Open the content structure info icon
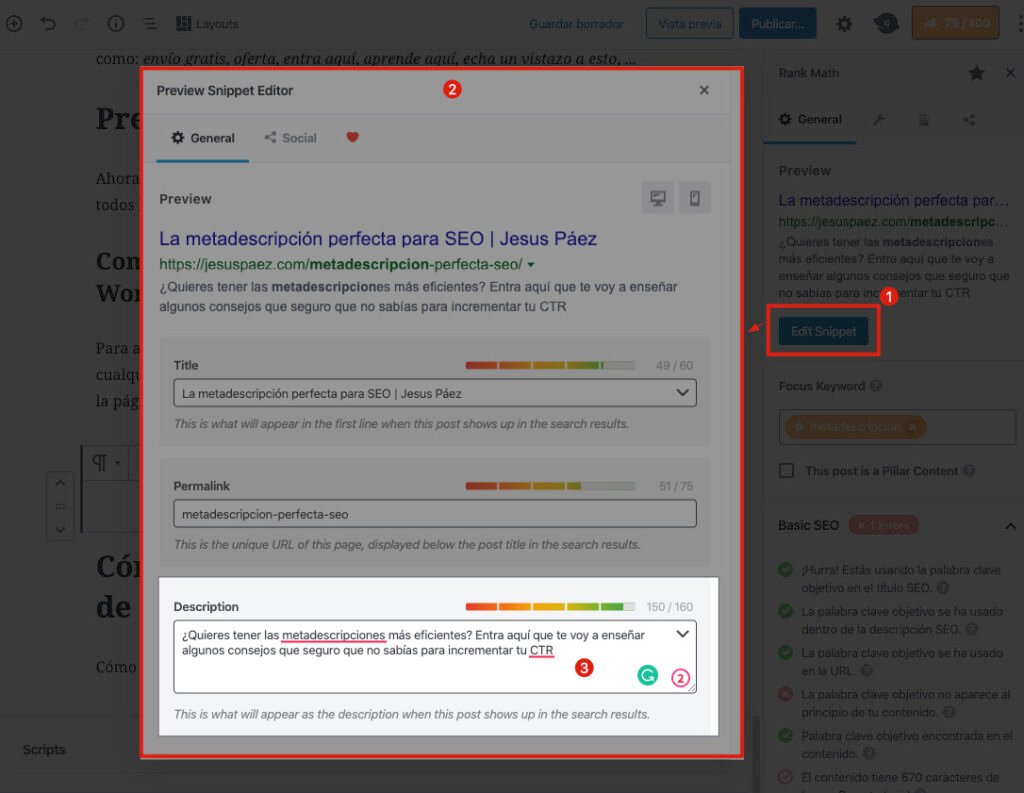Image resolution: width=1024 pixels, height=793 pixels. click(116, 24)
